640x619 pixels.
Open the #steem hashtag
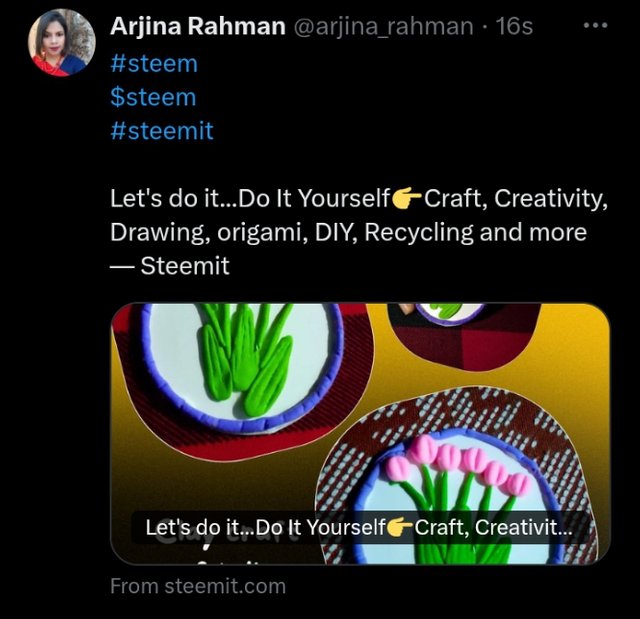point(154,63)
